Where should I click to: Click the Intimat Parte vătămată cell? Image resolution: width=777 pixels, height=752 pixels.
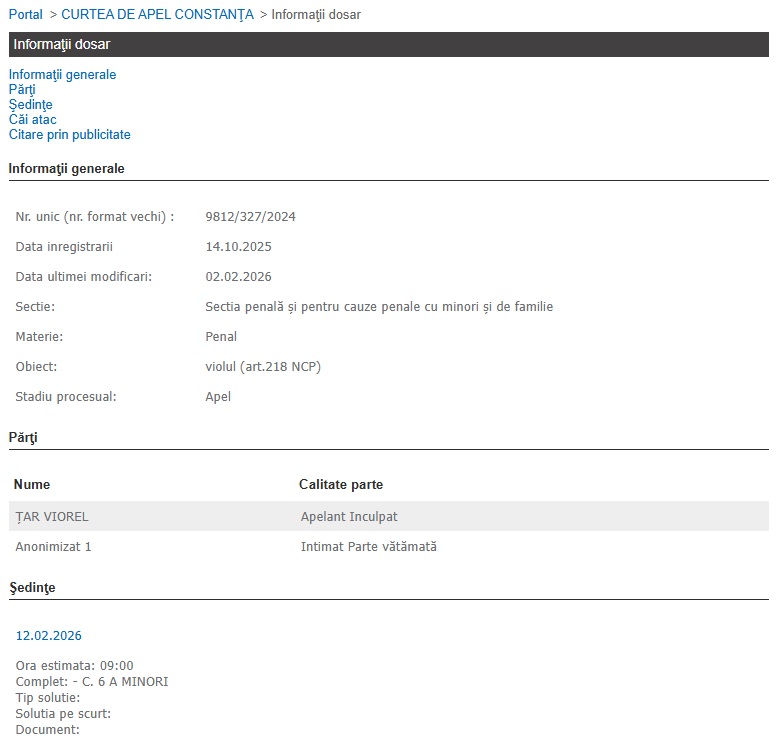click(368, 547)
